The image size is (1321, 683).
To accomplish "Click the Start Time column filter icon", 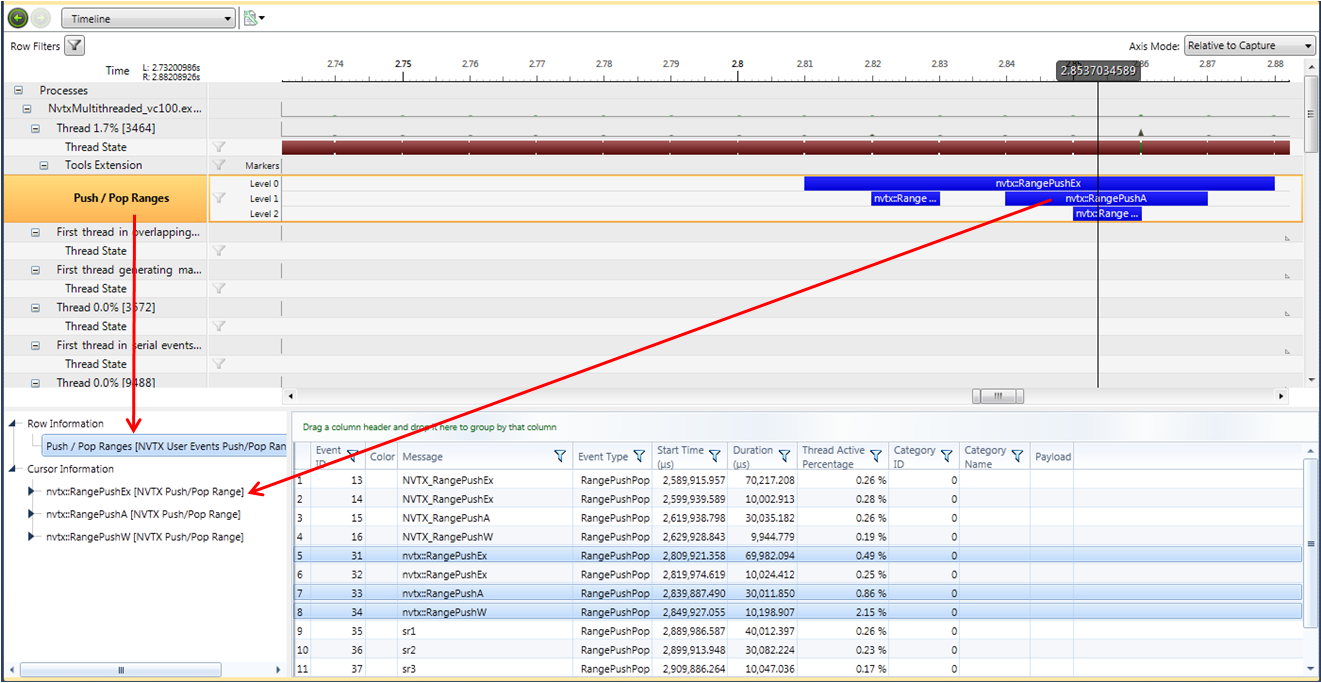I will coord(714,456).
